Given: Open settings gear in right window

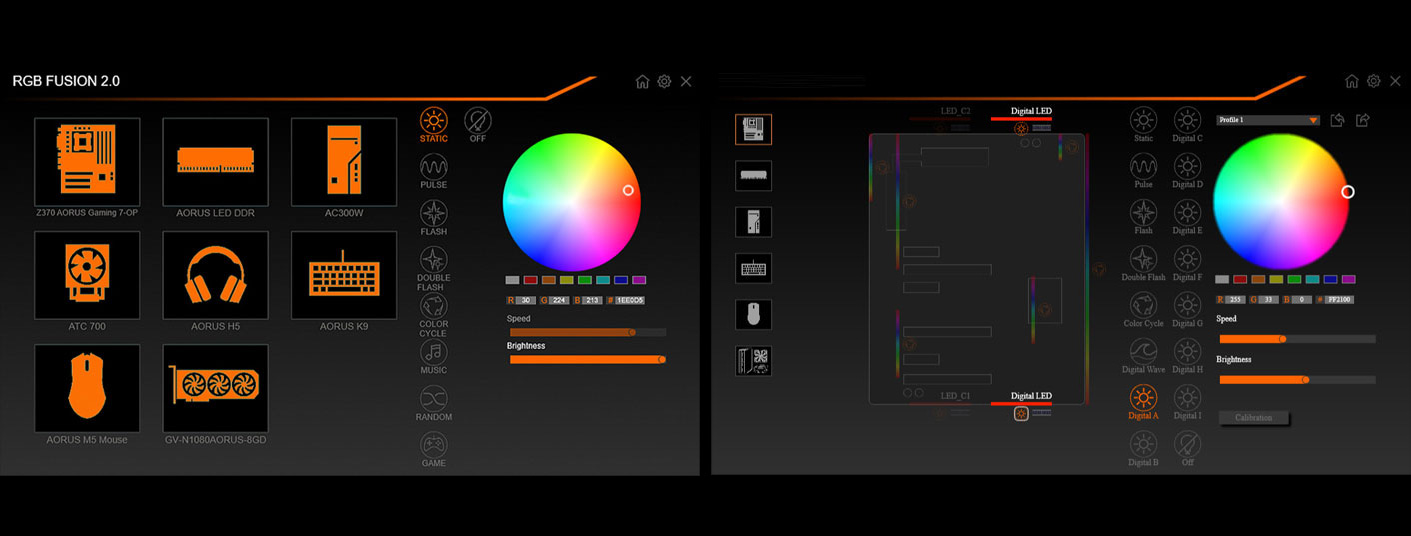Looking at the screenshot, I should (1374, 81).
